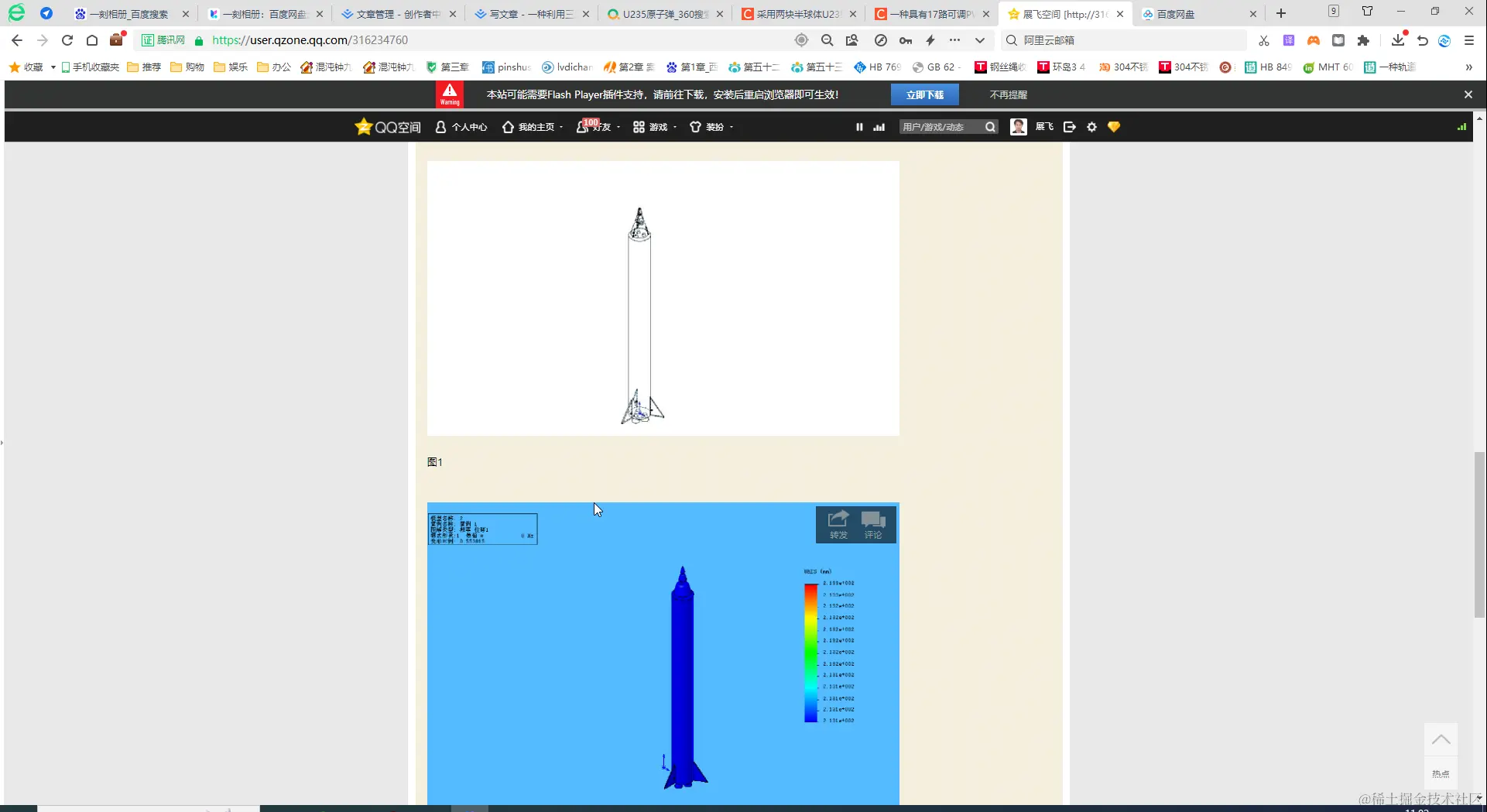Click the lightning speed mode icon
Image resolution: width=1487 pixels, height=812 pixels.
point(930,40)
